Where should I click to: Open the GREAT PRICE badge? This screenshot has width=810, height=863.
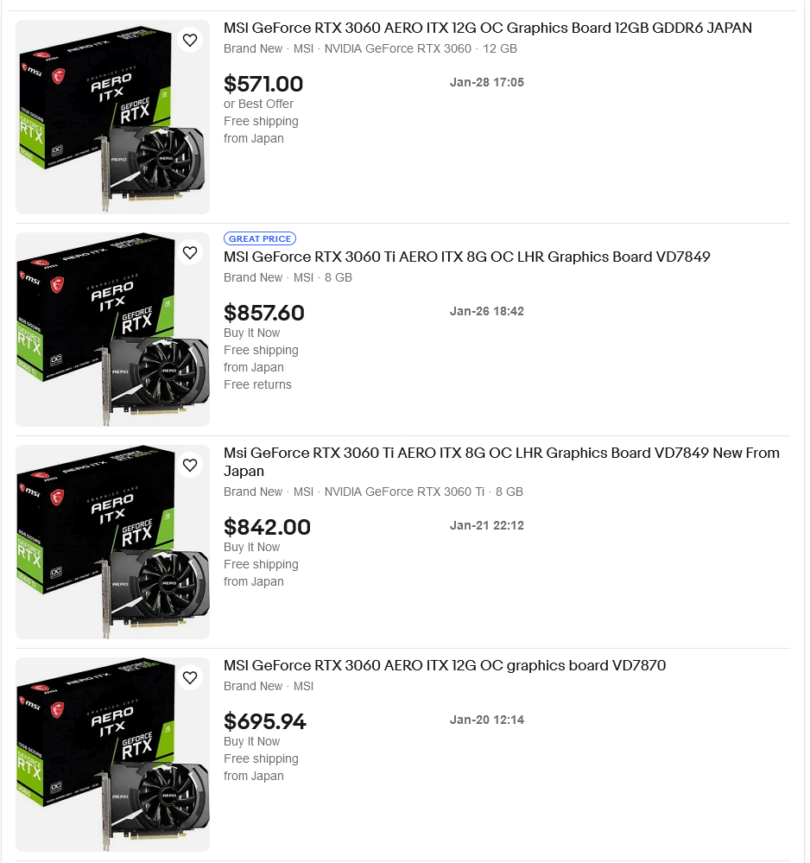(260, 239)
